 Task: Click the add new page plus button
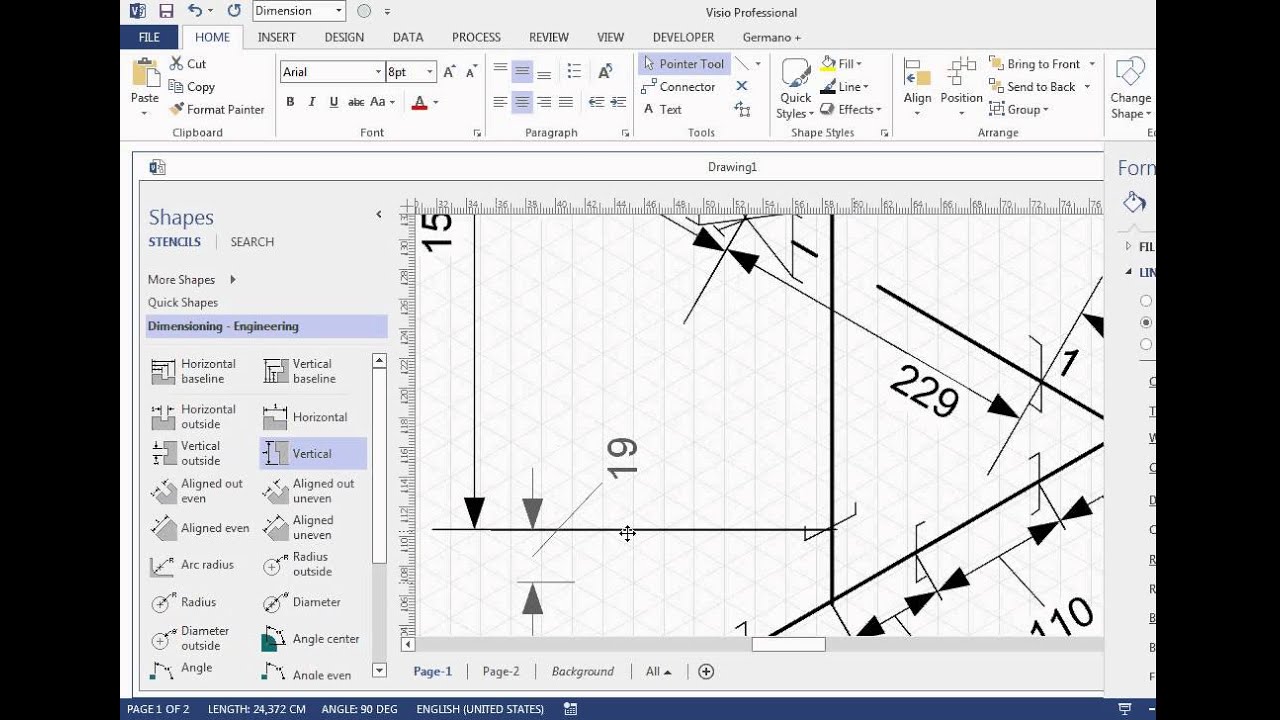pyautogui.click(x=706, y=672)
